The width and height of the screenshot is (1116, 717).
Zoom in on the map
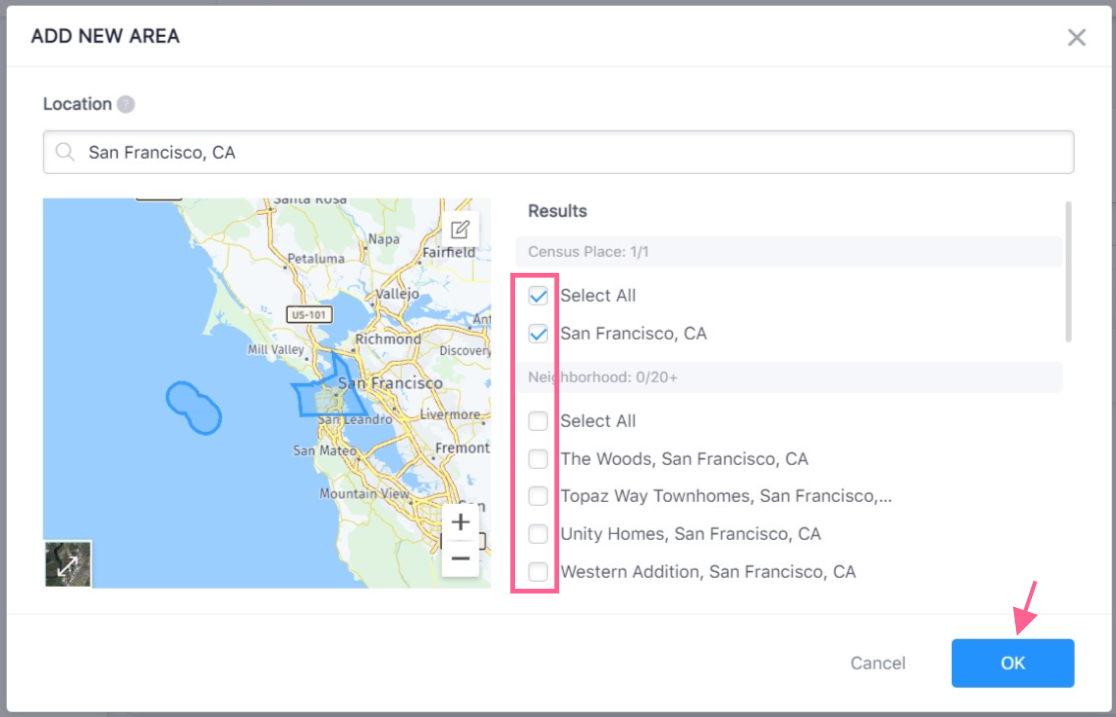click(460, 522)
